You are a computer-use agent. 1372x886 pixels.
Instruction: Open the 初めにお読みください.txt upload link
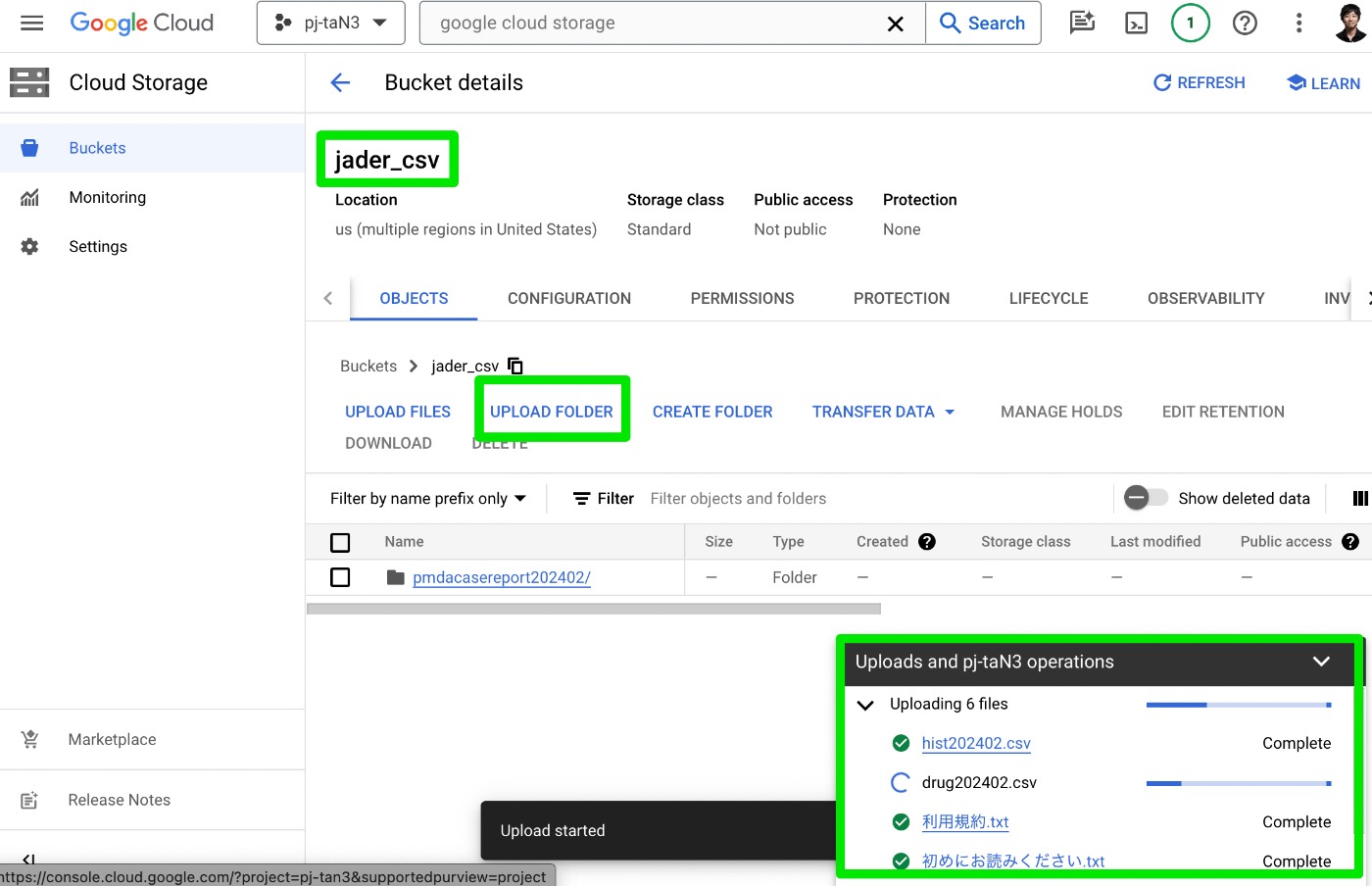click(1013, 861)
